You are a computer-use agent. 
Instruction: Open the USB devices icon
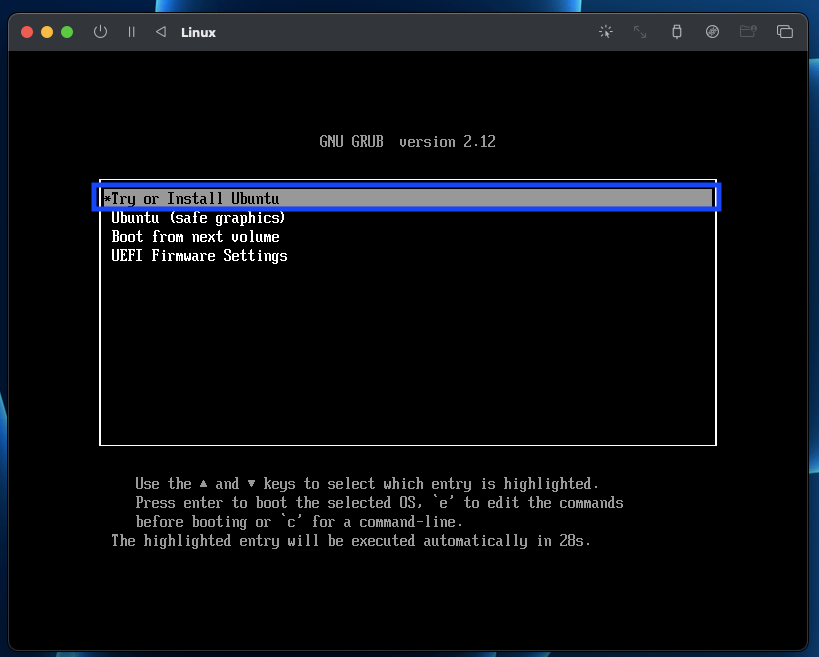(x=676, y=32)
